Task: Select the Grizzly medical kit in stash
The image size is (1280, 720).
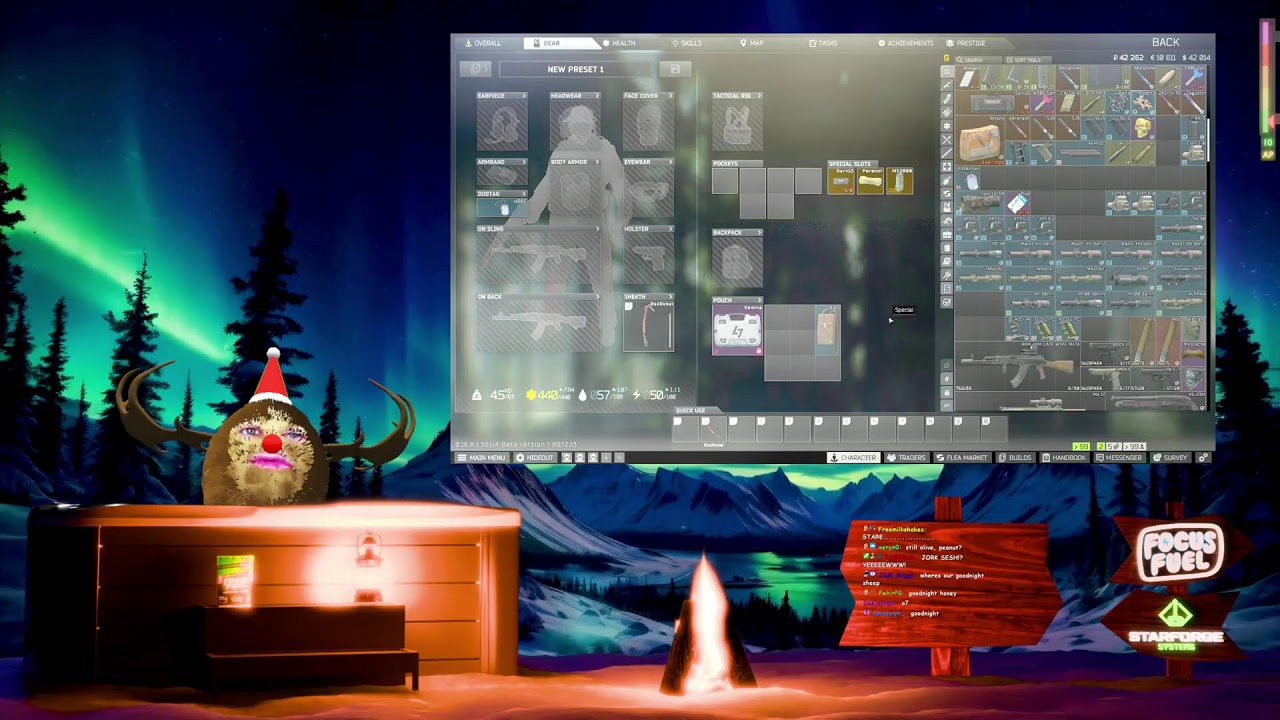Action: [978, 142]
